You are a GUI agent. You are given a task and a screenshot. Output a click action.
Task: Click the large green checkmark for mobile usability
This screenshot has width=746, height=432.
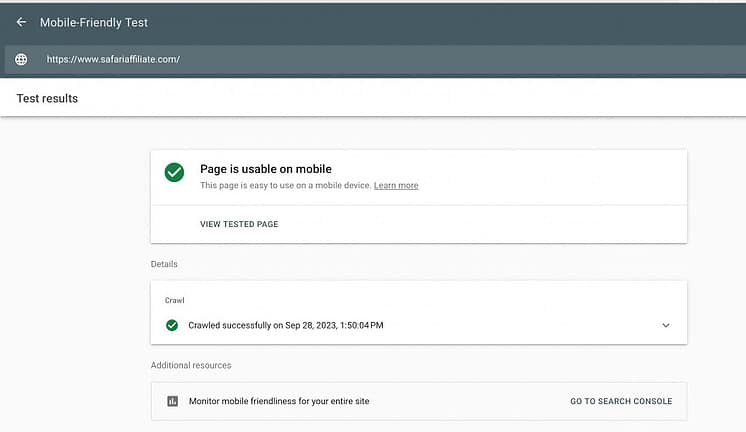[x=174, y=172]
